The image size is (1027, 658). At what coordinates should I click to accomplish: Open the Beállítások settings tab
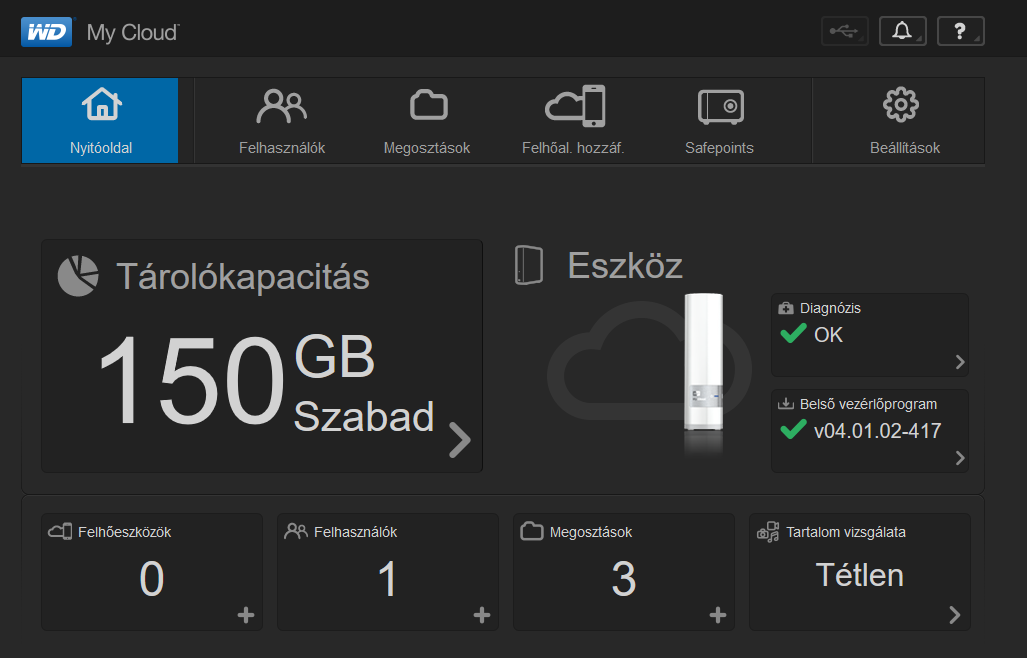905,120
